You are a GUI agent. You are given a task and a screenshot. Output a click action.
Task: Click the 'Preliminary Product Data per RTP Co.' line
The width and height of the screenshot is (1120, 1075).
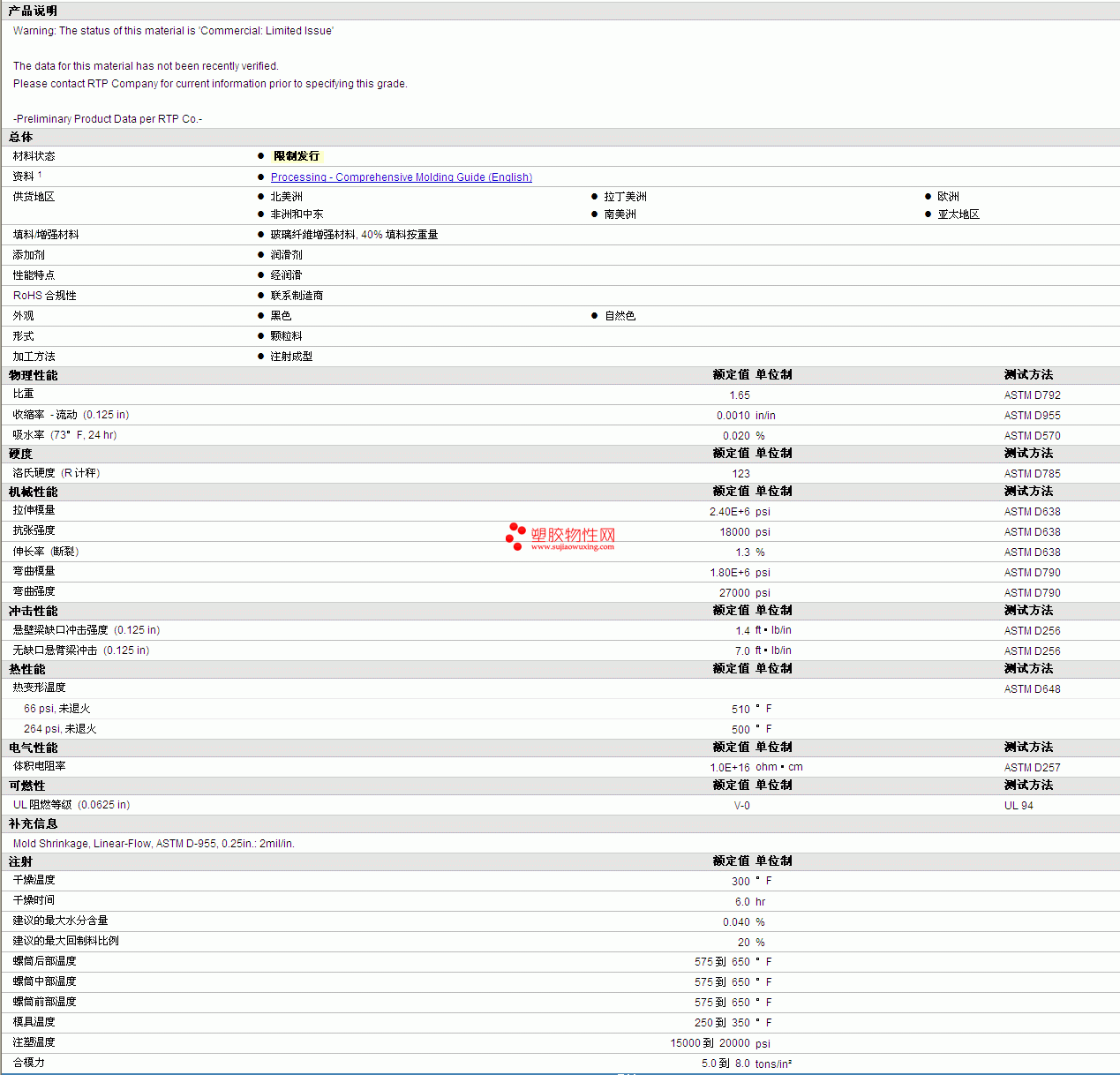click(x=108, y=119)
